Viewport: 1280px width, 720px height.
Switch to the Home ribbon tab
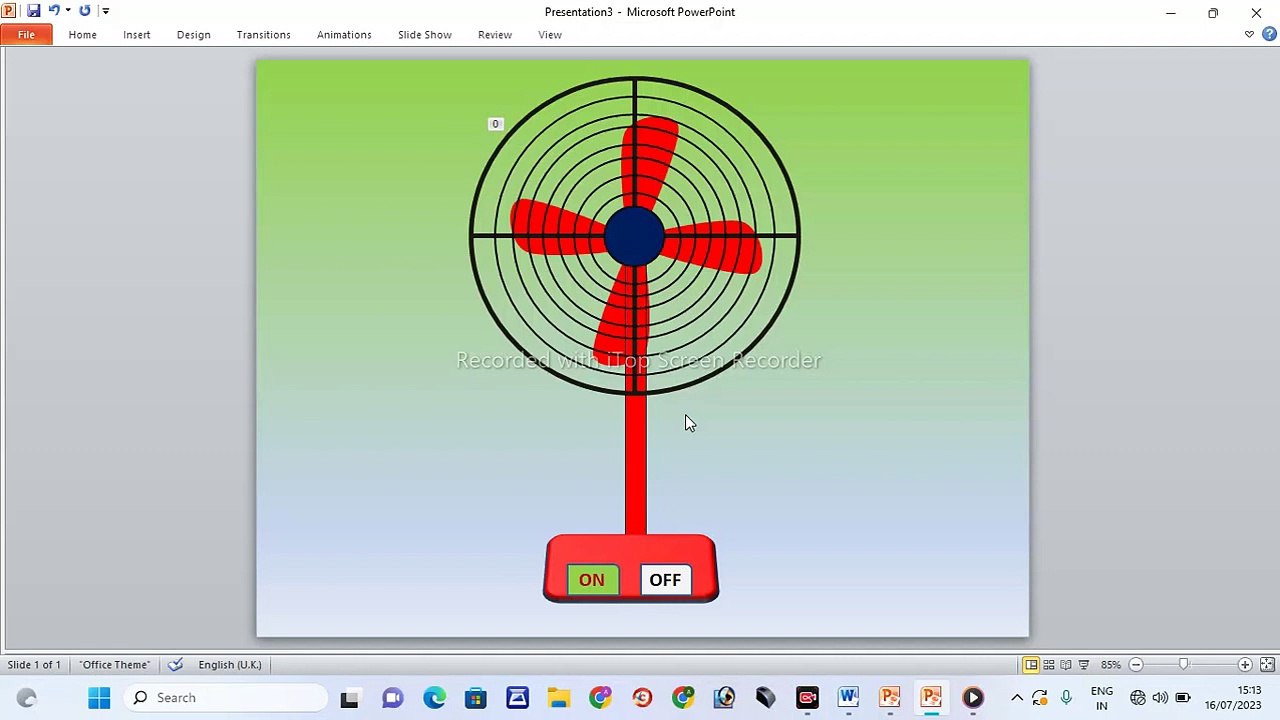pos(83,35)
